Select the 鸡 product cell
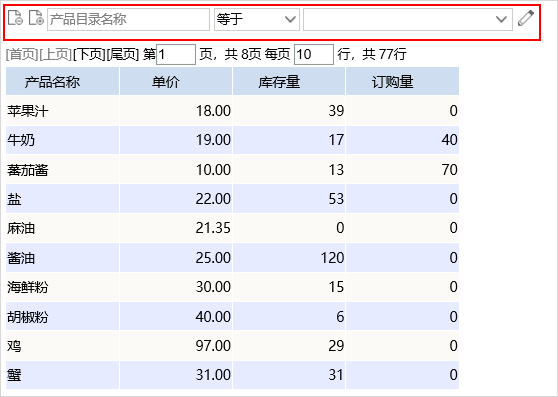Image resolution: width=558 pixels, height=397 pixels. pos(62,345)
